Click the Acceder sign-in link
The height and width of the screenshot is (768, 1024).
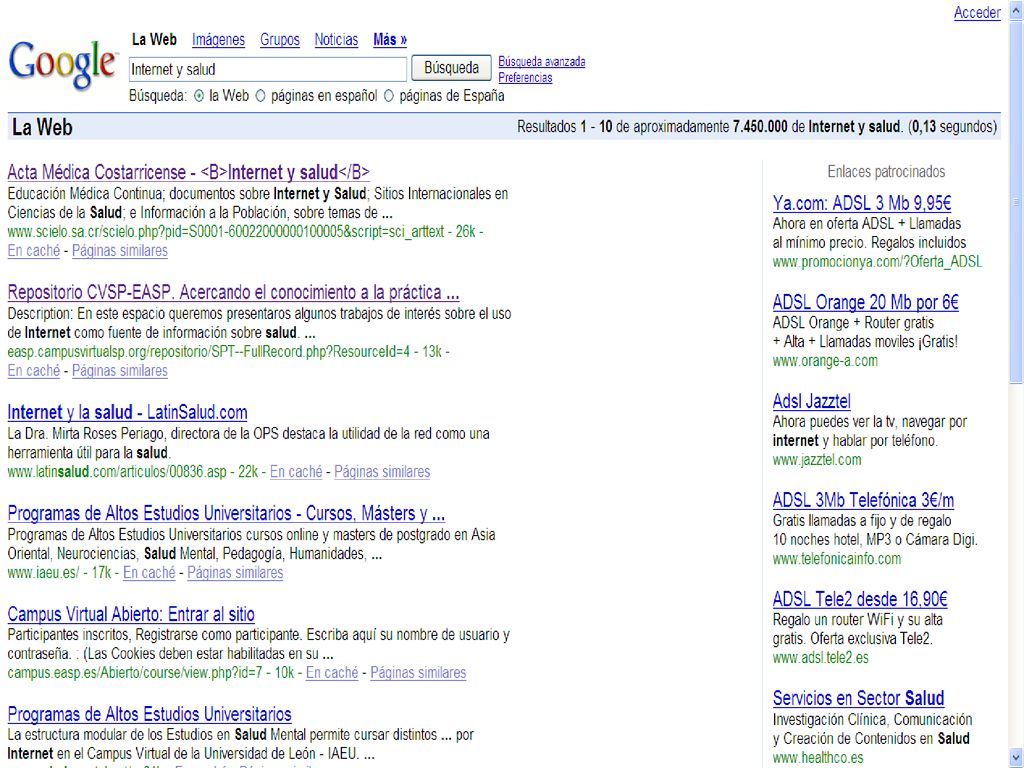977,12
